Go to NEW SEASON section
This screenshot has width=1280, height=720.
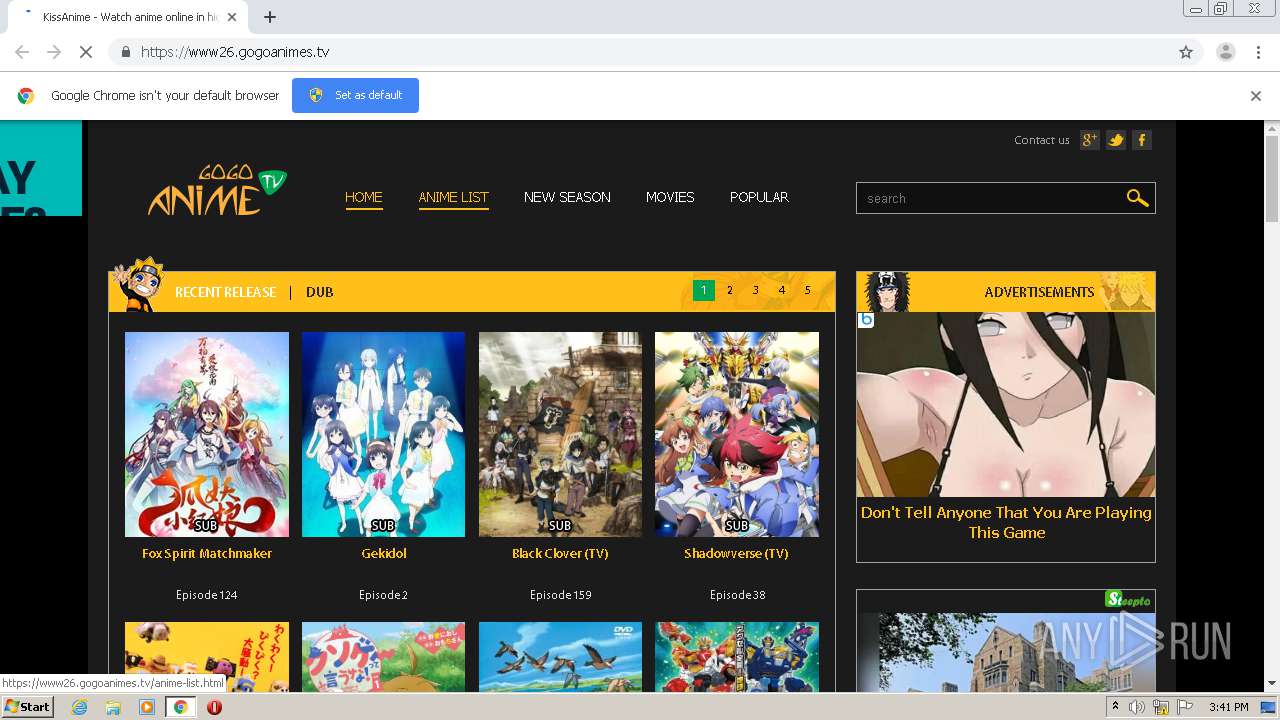click(567, 197)
